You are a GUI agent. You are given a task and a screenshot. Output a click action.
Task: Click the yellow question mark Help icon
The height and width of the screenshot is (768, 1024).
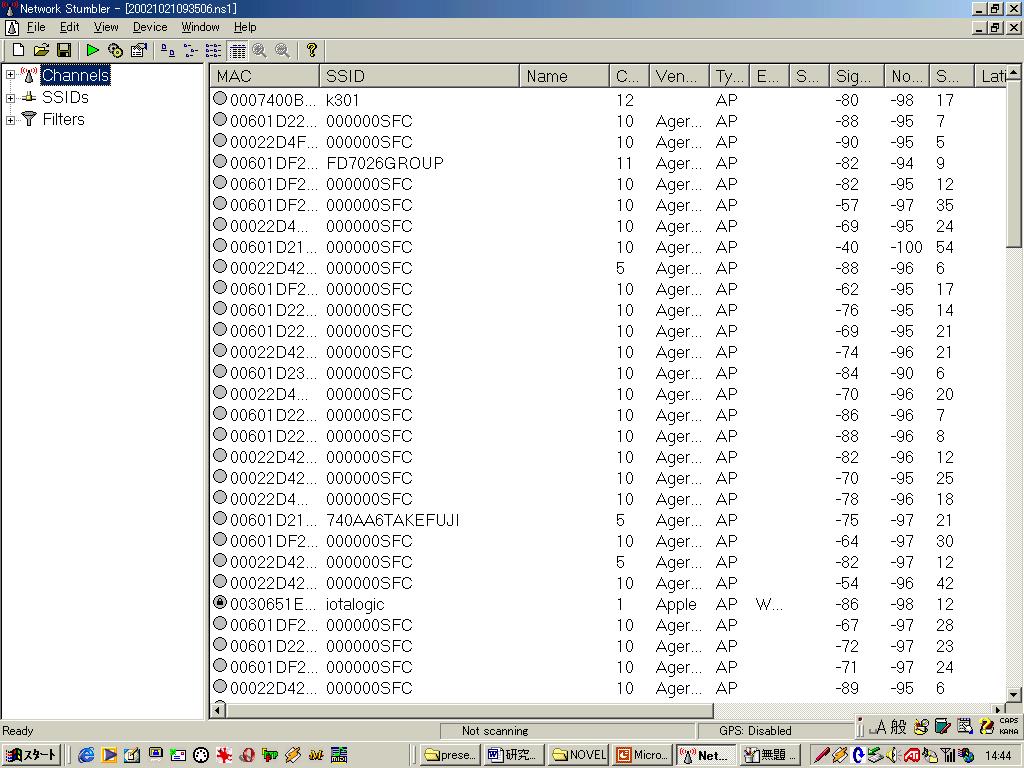pos(312,50)
